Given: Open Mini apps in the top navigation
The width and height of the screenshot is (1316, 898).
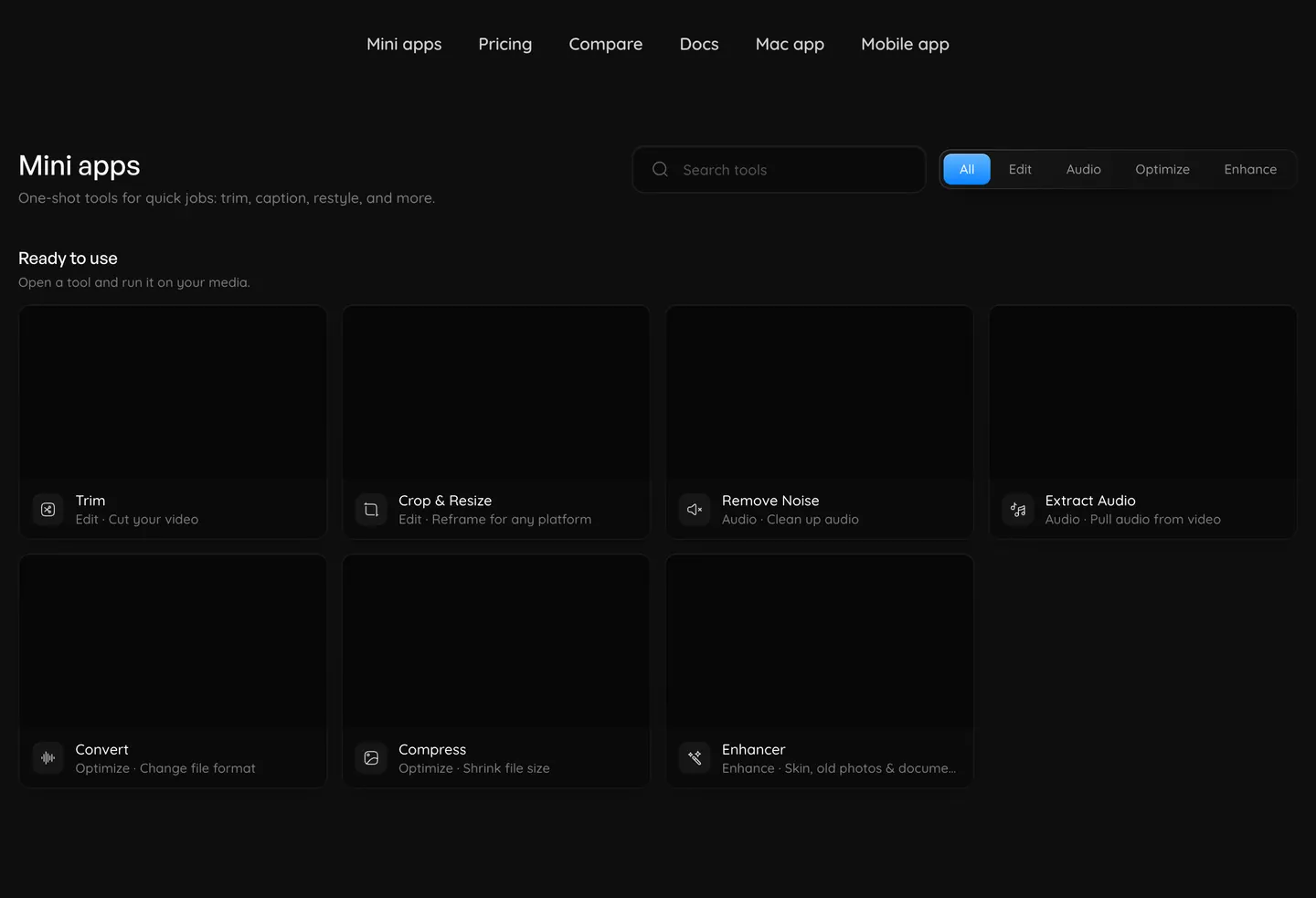Looking at the screenshot, I should click(404, 44).
